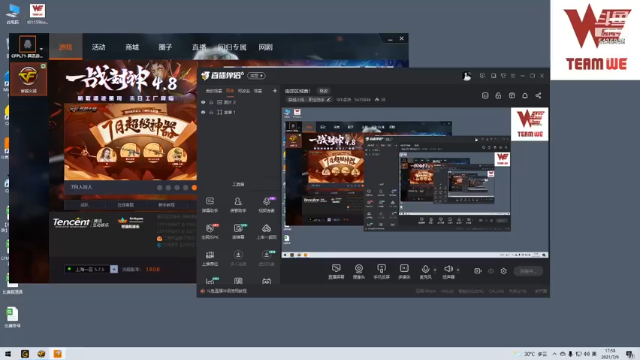Viewport: 640px width, 360px height.
Task: Add a 多媒体 media source
Action: click(x=404, y=271)
